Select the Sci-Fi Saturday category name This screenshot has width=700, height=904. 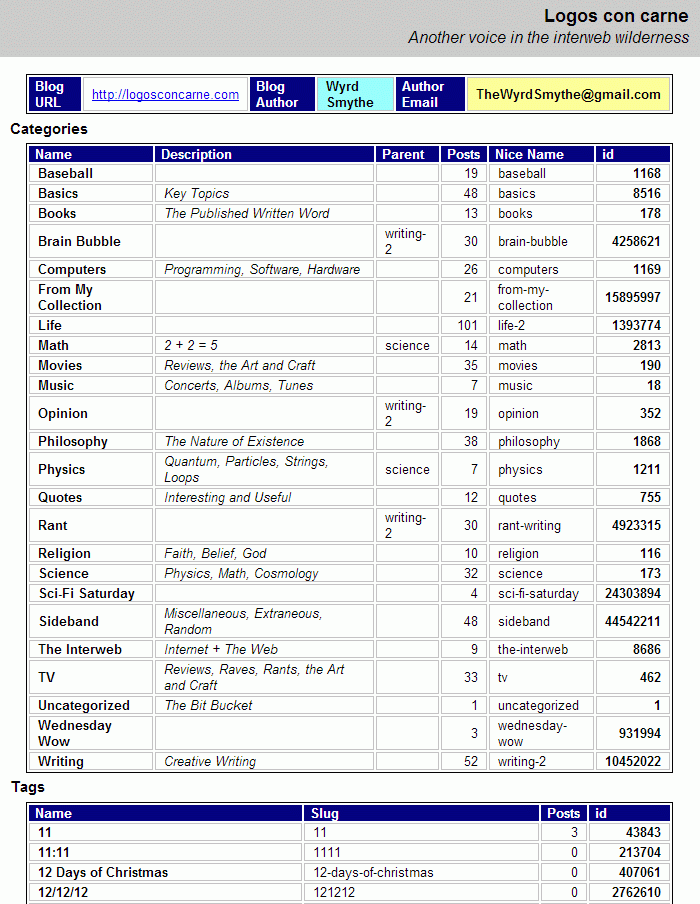86,593
